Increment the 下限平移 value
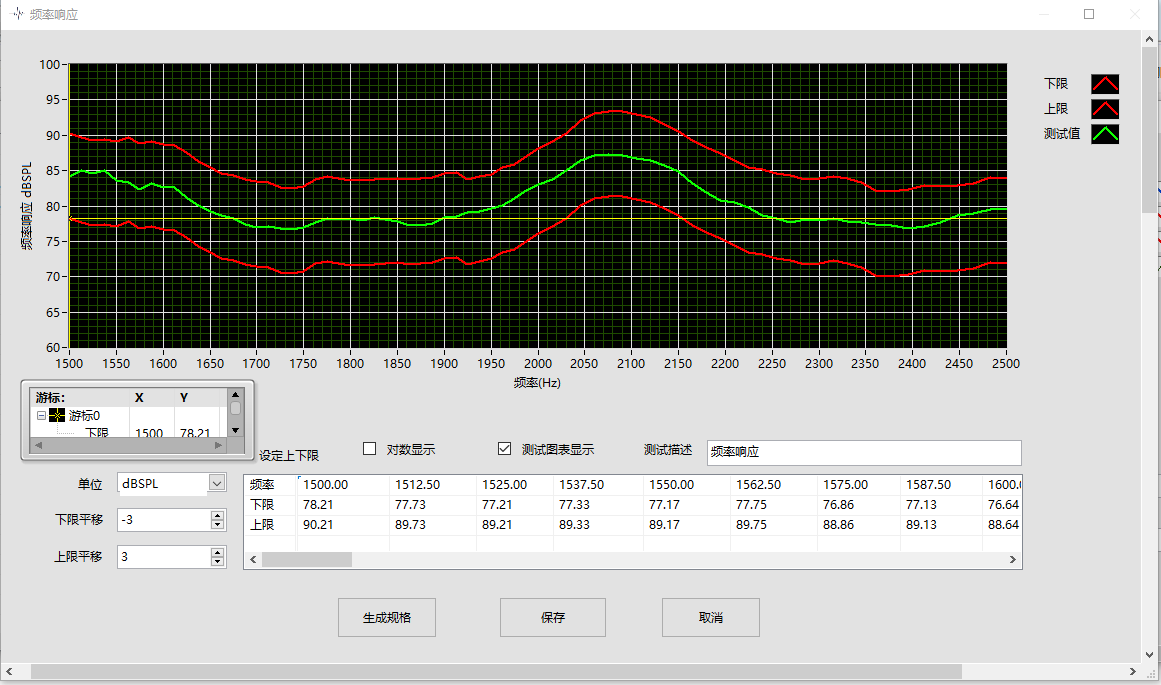1161x685 pixels. [217, 515]
